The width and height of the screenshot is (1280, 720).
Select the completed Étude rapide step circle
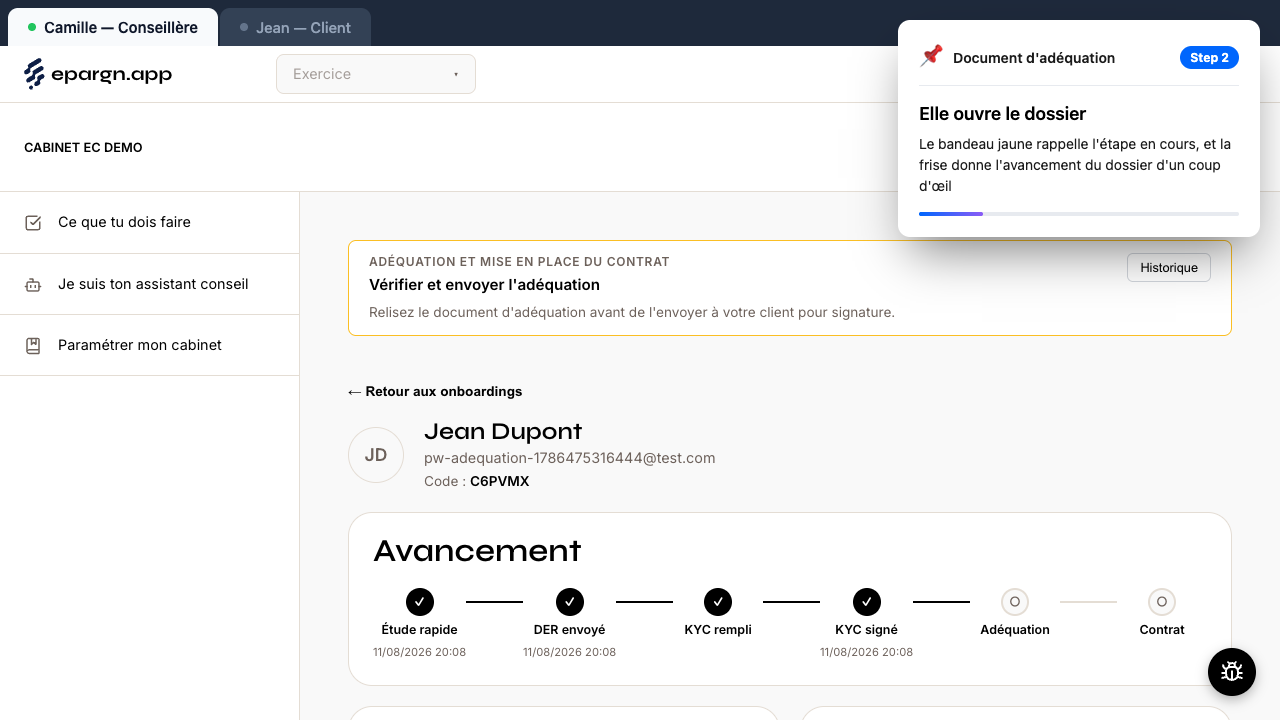click(420, 602)
